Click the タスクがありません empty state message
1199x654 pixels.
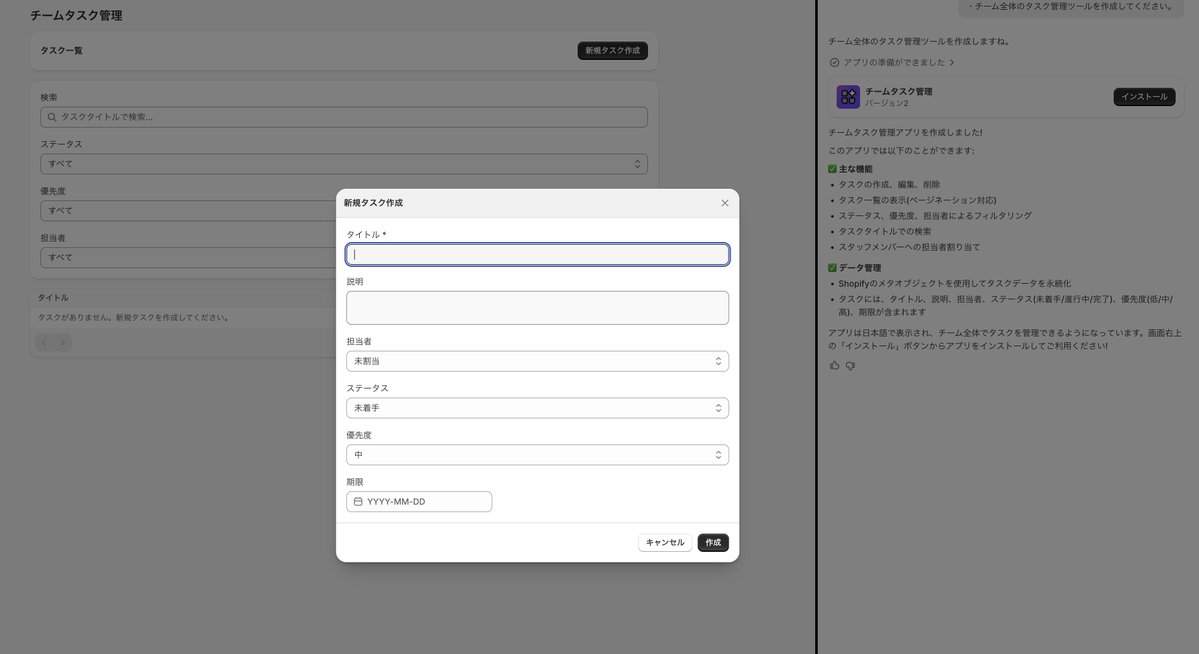(133, 317)
